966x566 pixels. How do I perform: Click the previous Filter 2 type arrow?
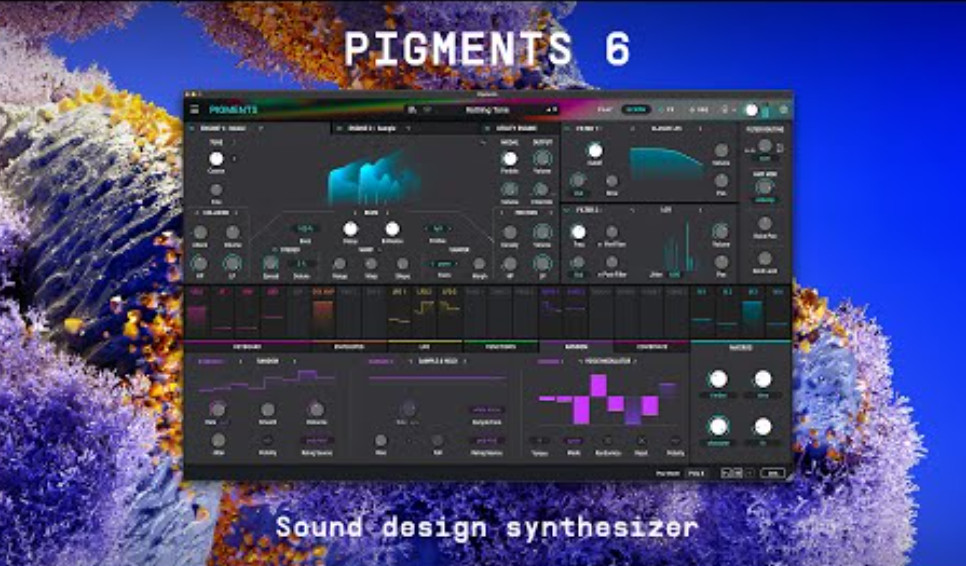633,210
